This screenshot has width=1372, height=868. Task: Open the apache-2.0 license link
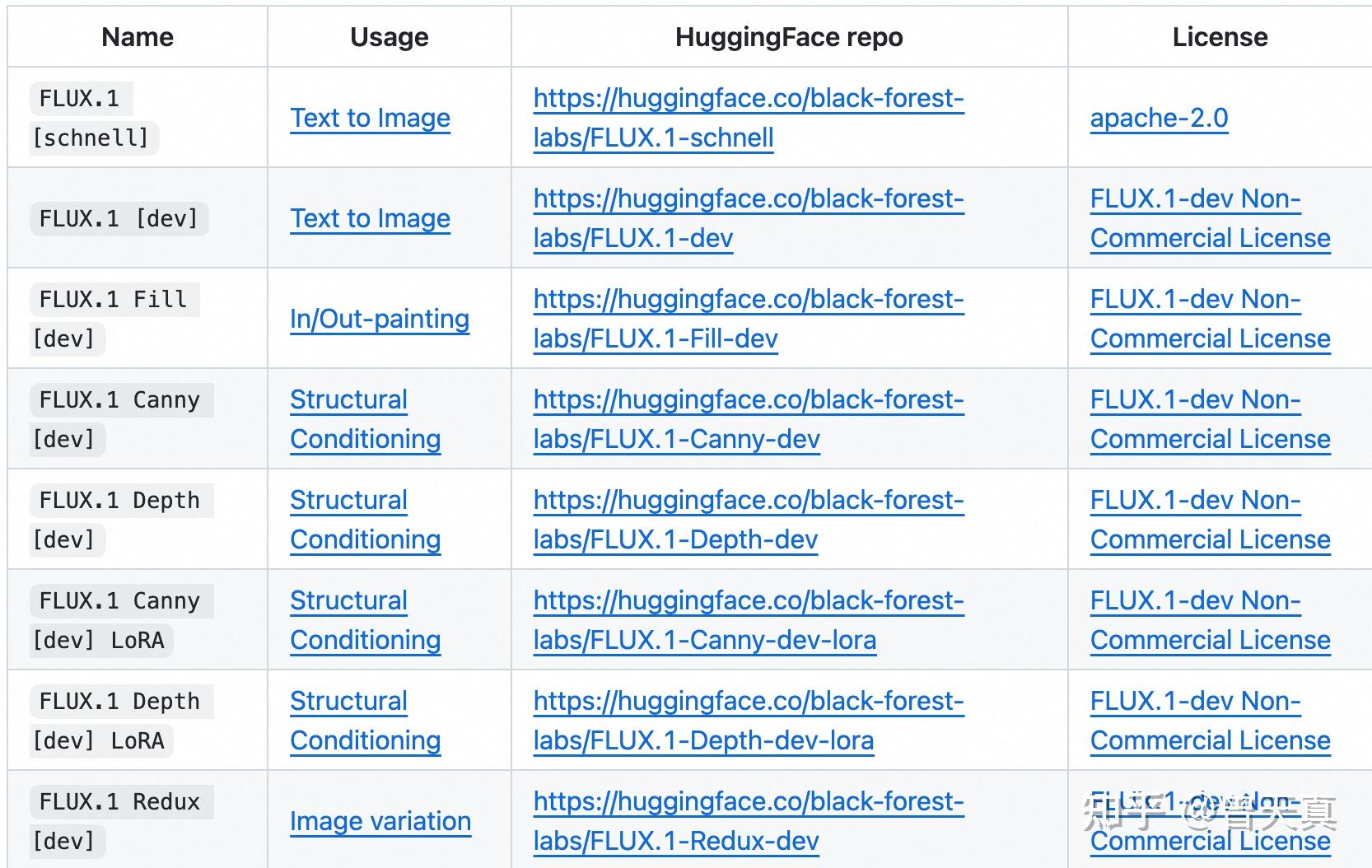coord(1159,119)
